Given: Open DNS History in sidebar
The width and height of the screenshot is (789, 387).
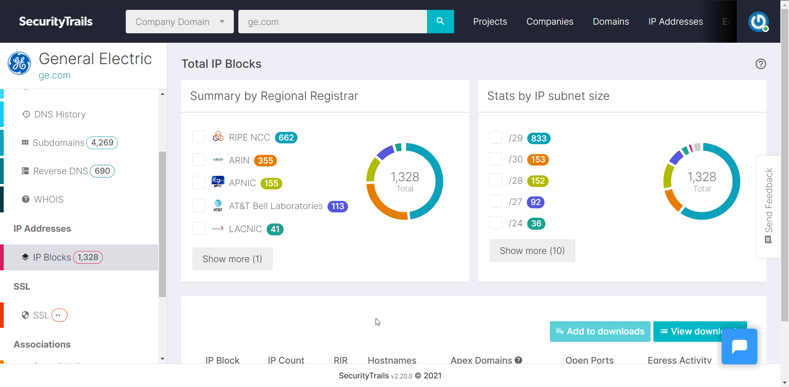Looking at the screenshot, I should point(54,114).
